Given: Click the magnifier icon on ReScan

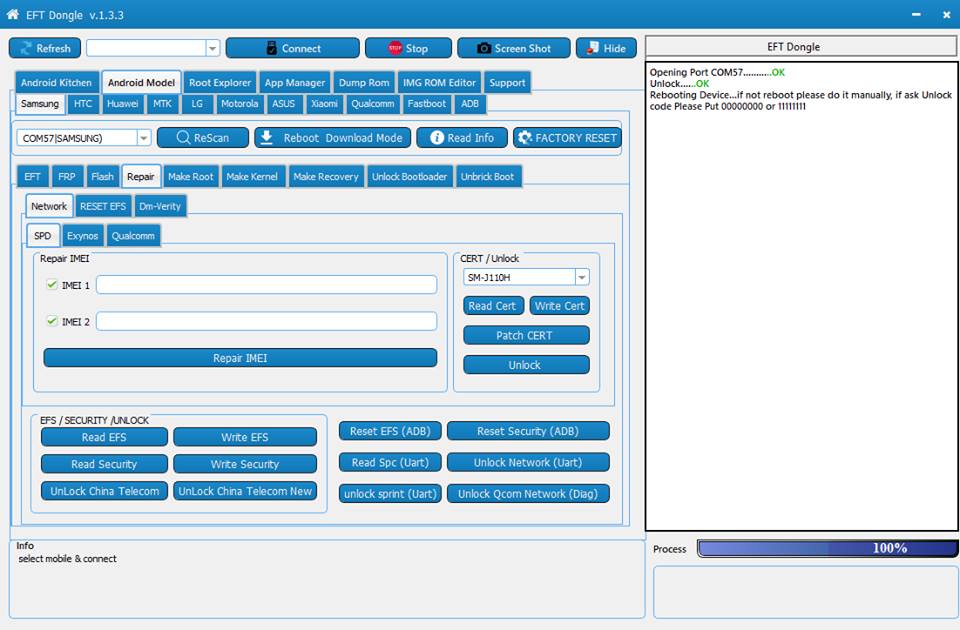Looking at the screenshot, I should pyautogui.click(x=183, y=138).
